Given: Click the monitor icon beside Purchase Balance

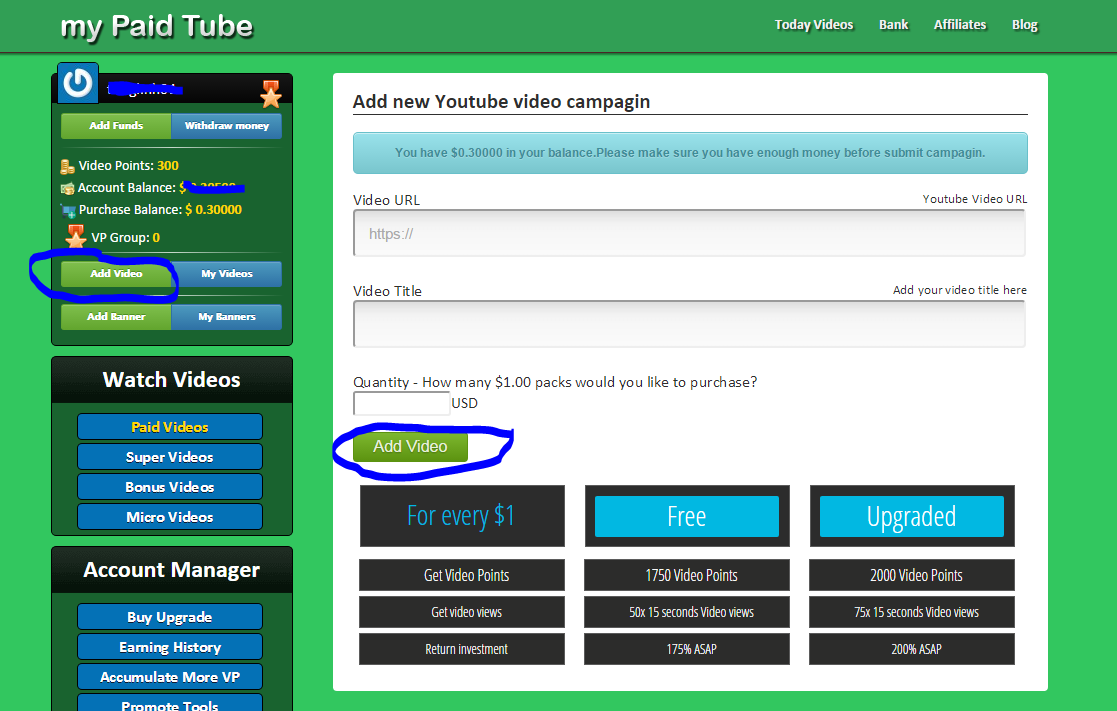Looking at the screenshot, I should pyautogui.click(x=69, y=211).
